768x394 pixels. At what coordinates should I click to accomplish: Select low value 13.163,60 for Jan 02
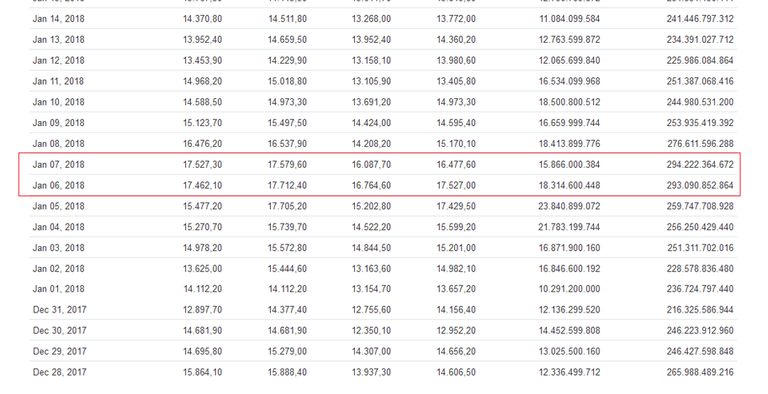coord(371,269)
